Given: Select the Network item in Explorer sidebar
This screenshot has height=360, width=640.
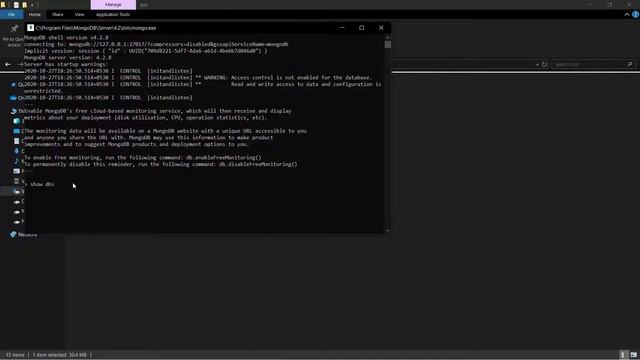Looking at the screenshot, I should point(24,235).
